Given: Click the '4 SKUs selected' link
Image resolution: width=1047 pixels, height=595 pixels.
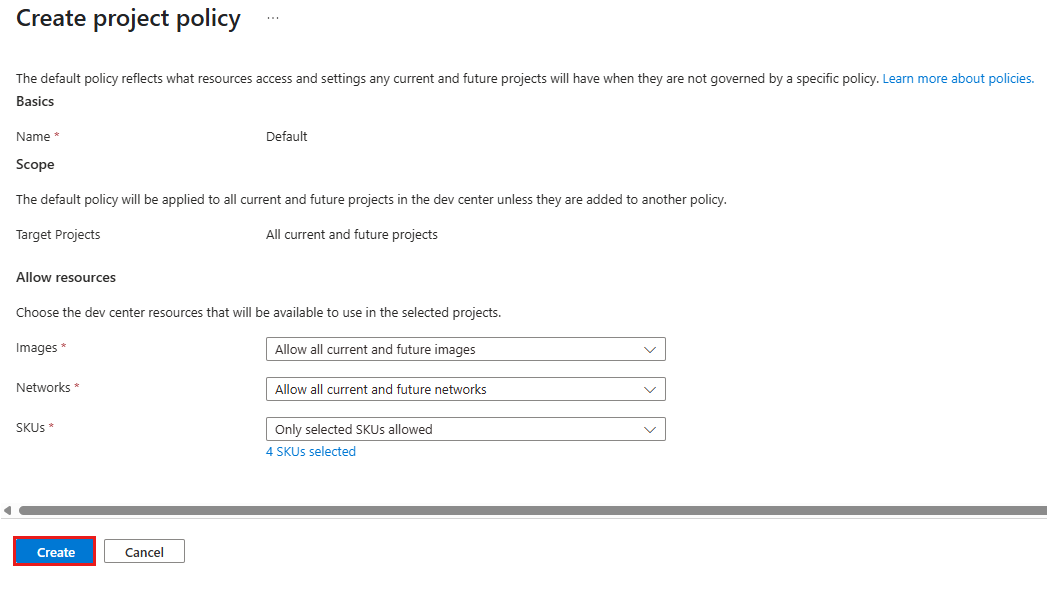Looking at the screenshot, I should point(310,451).
